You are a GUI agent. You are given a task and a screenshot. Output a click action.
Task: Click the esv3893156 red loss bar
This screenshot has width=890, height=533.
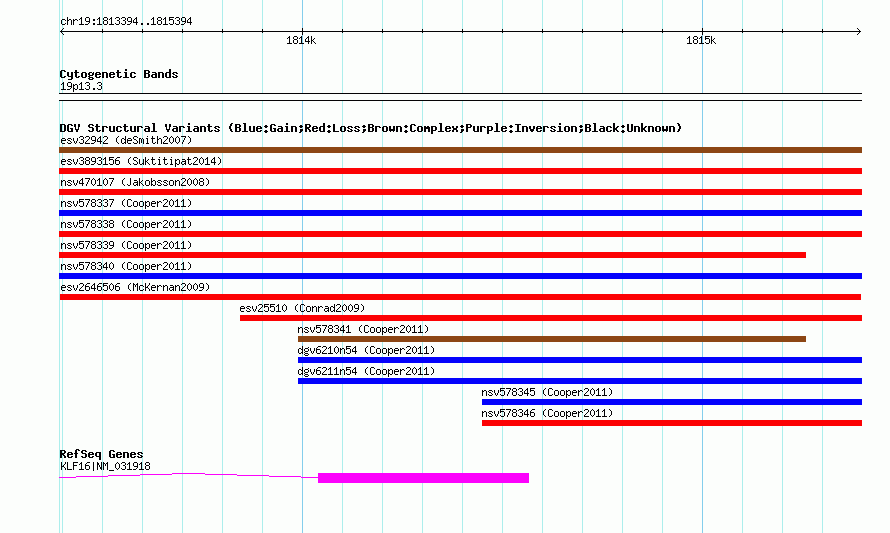[460, 171]
